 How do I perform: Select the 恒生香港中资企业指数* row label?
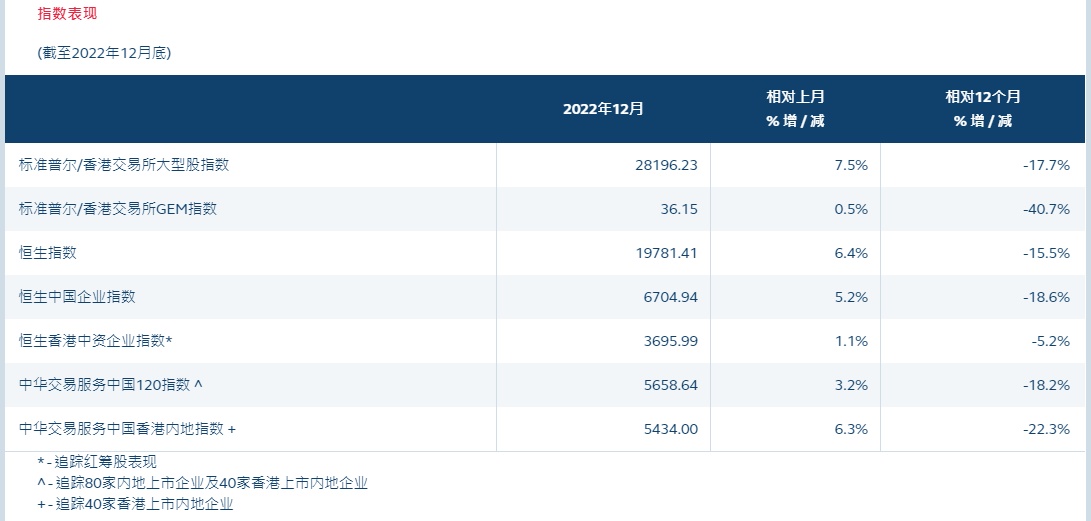pyautogui.click(x=96, y=341)
